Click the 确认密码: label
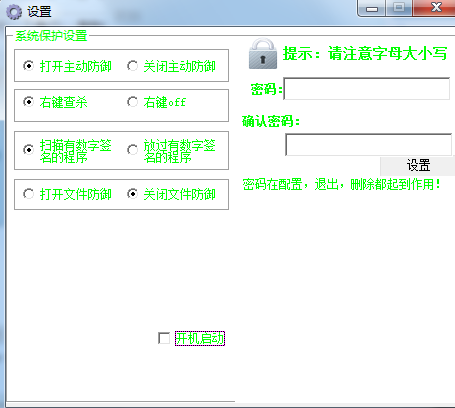 point(271,121)
